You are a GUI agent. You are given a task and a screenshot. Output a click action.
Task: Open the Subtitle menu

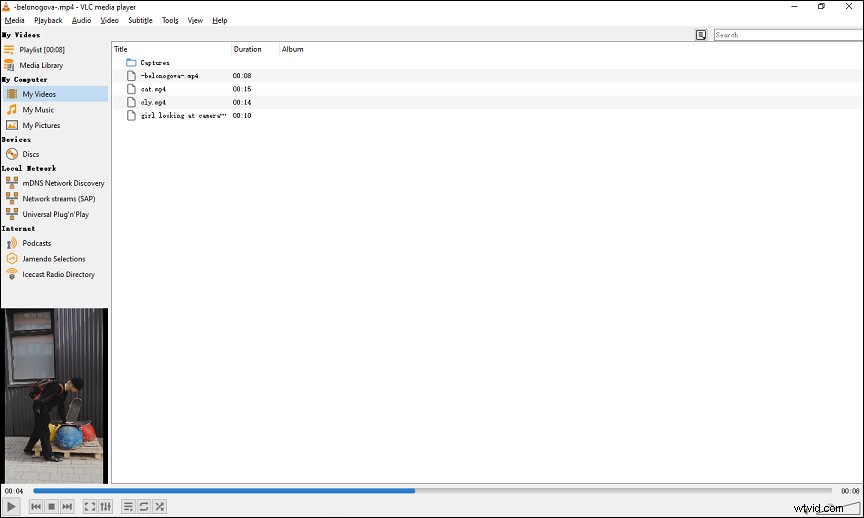tap(141, 20)
